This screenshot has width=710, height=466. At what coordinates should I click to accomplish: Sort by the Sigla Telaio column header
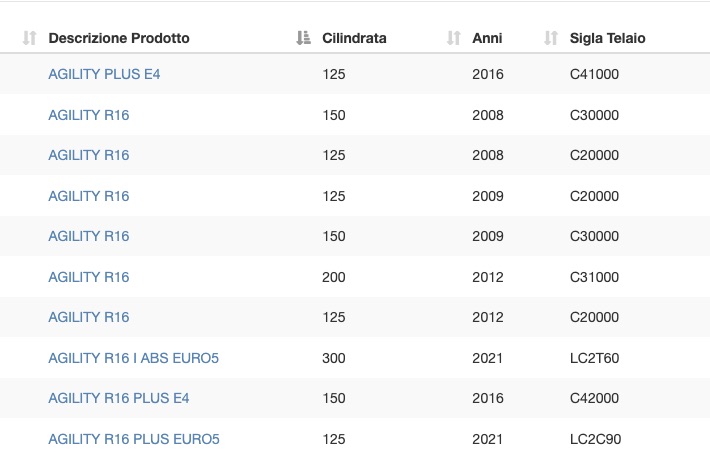[x=607, y=38]
